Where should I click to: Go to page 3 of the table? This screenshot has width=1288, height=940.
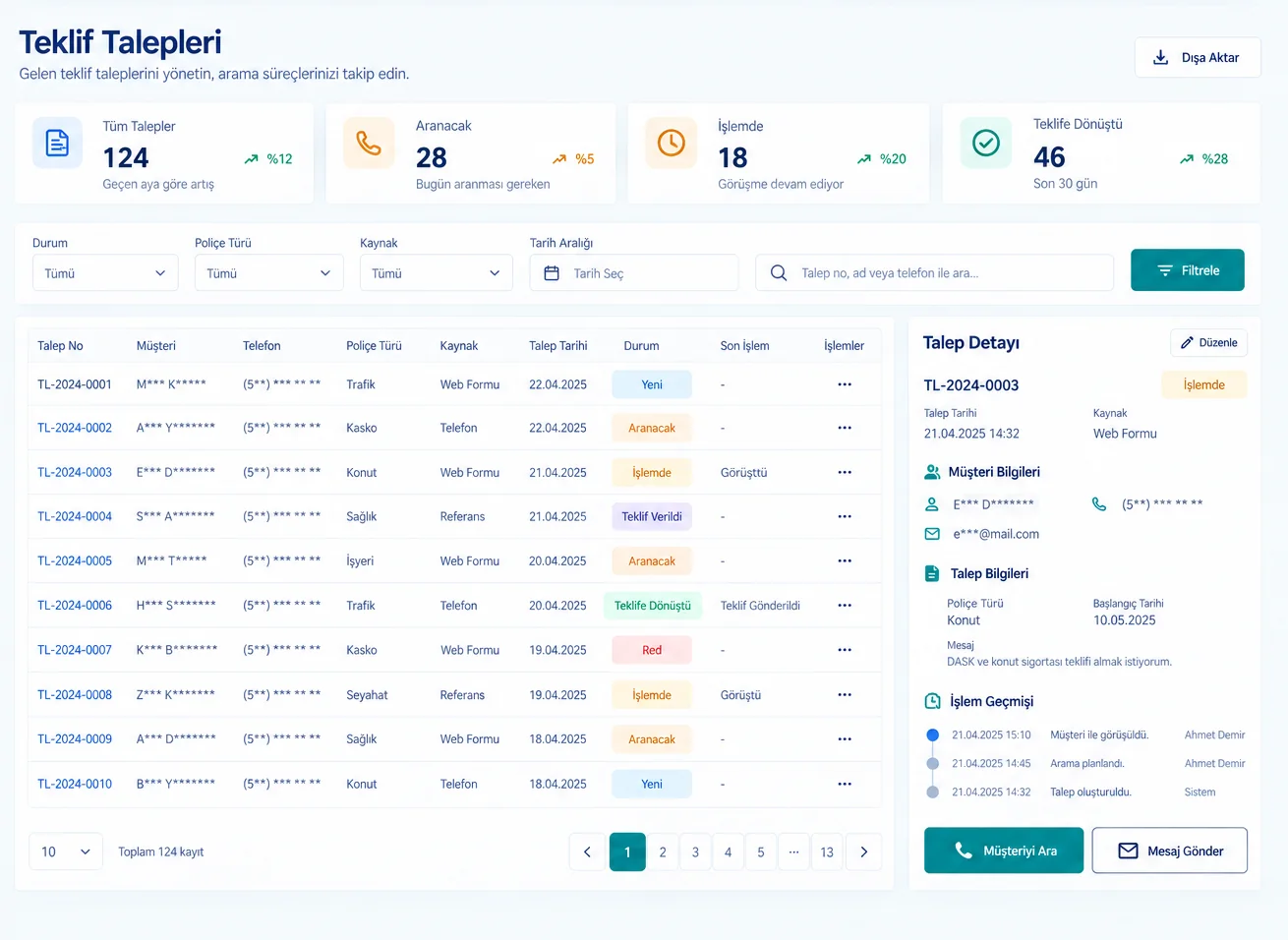click(x=695, y=852)
